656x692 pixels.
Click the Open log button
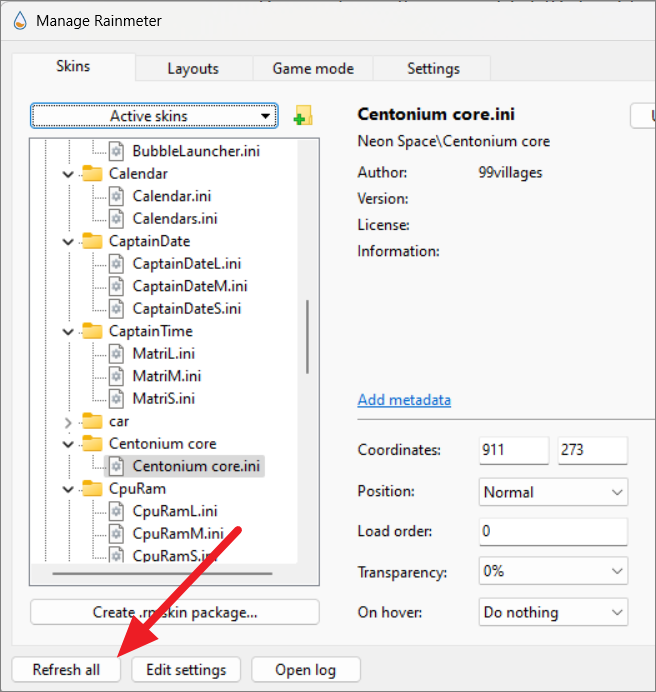click(x=305, y=669)
